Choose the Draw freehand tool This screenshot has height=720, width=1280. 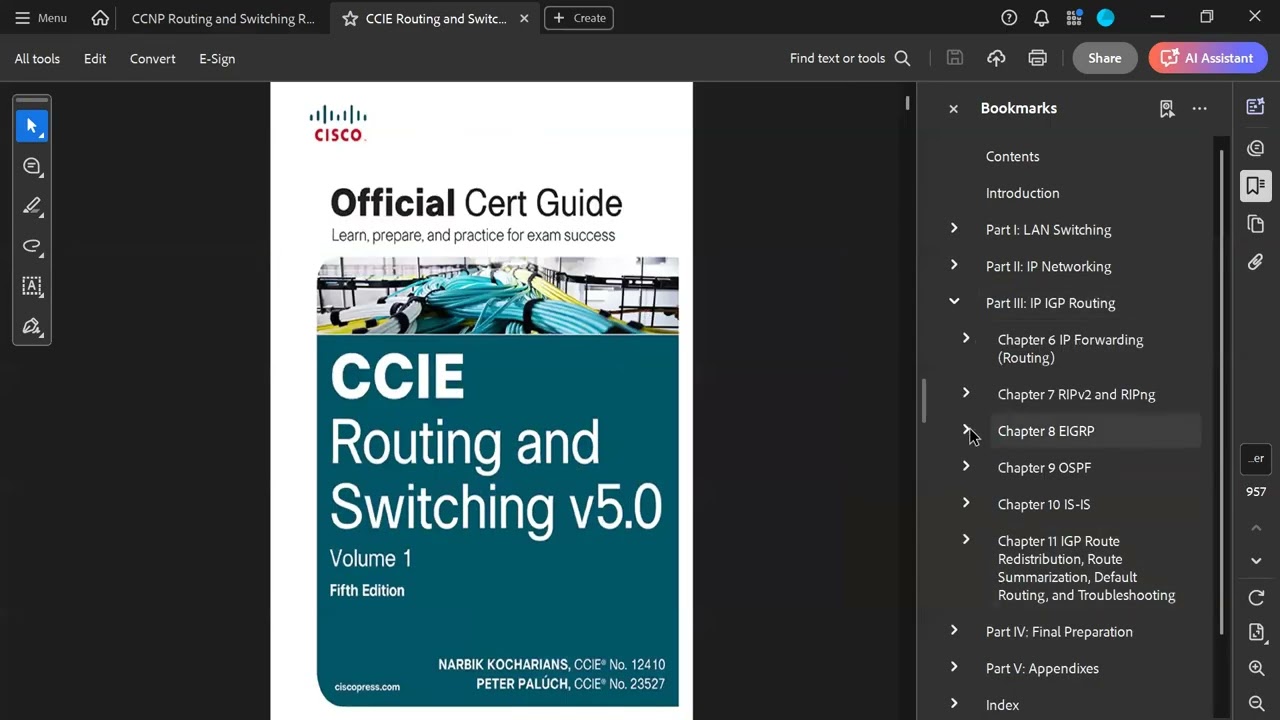point(32,246)
